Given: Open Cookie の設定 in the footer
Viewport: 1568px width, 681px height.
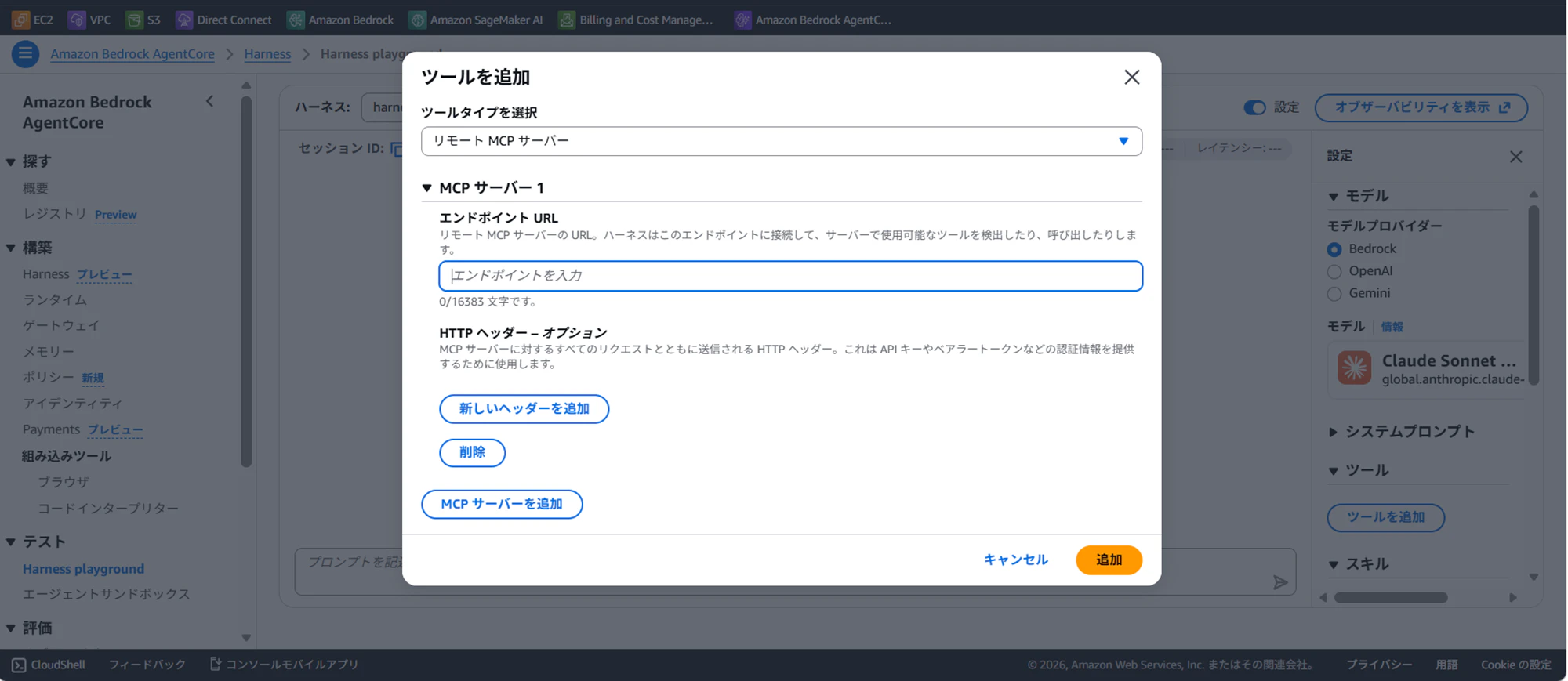Looking at the screenshot, I should (x=1515, y=665).
